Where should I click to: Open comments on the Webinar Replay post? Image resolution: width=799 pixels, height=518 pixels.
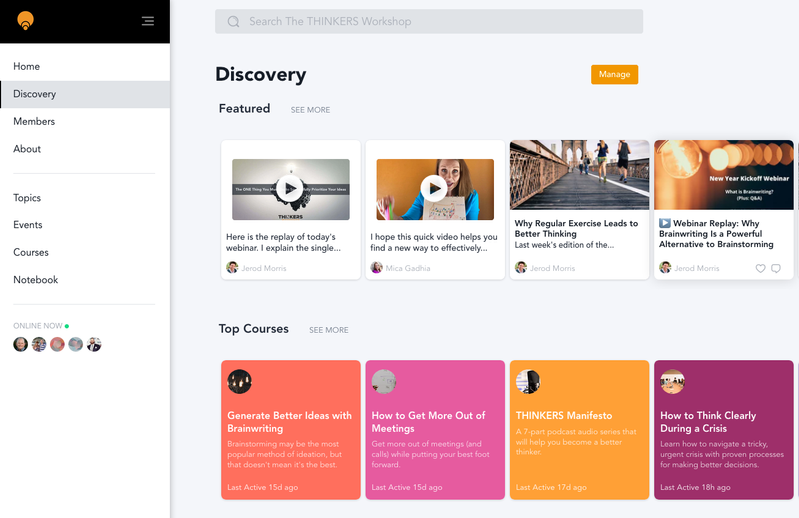(x=776, y=268)
